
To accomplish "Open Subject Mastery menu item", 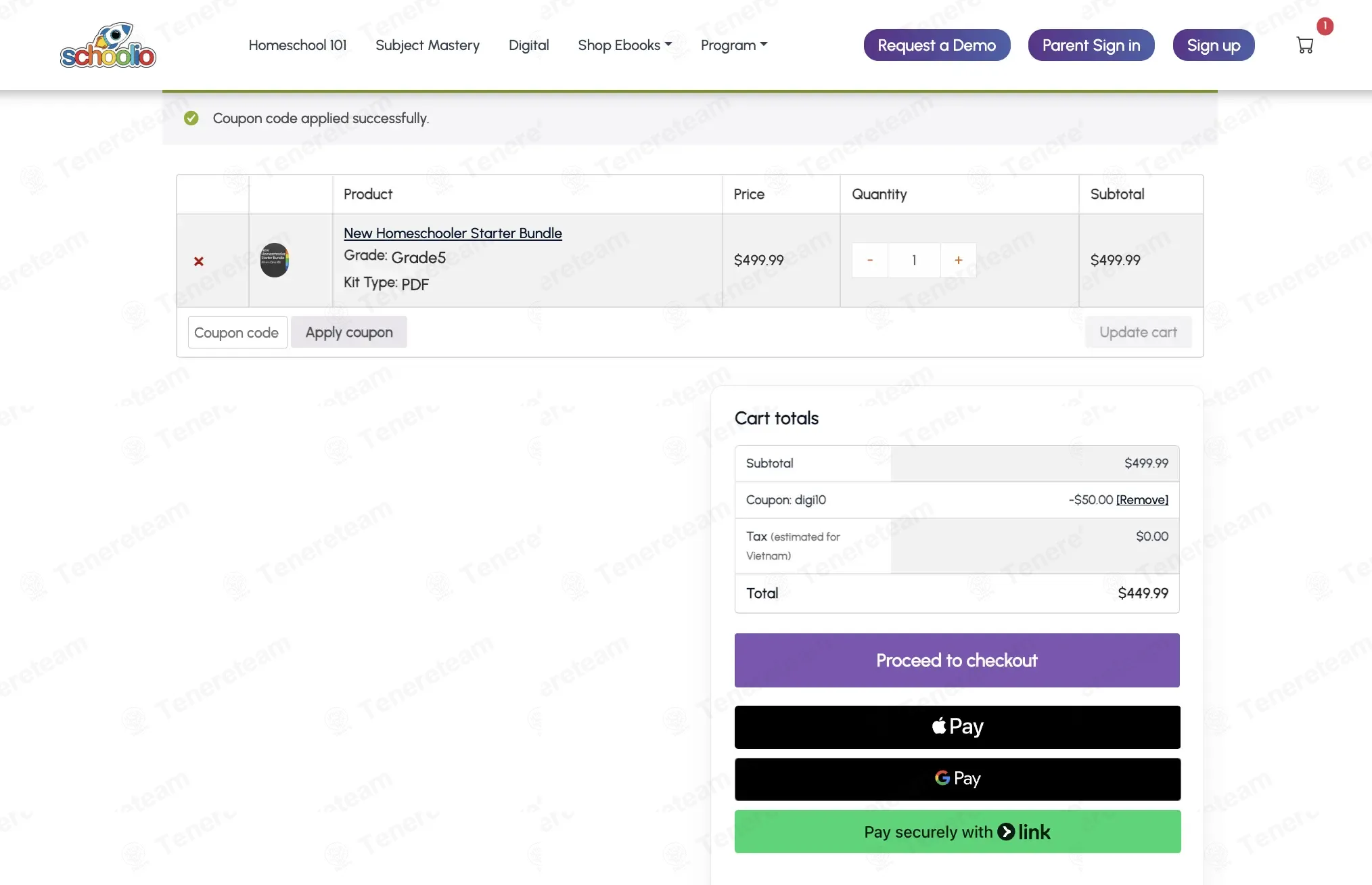I will click(x=428, y=45).
